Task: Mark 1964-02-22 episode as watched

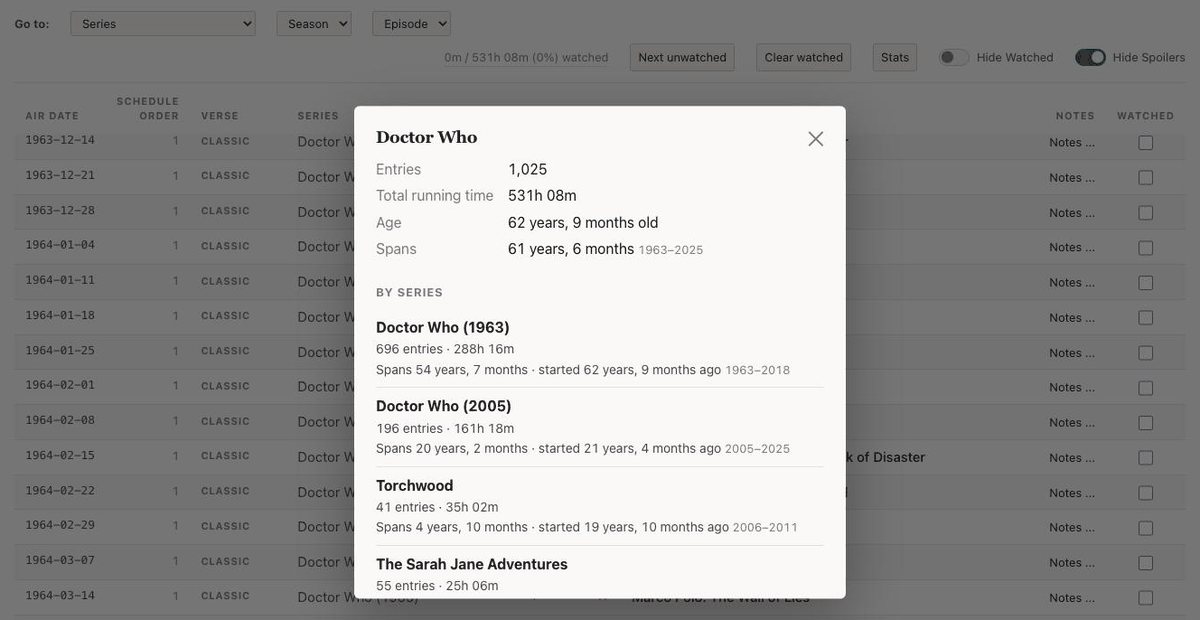Action: pyautogui.click(x=1146, y=492)
